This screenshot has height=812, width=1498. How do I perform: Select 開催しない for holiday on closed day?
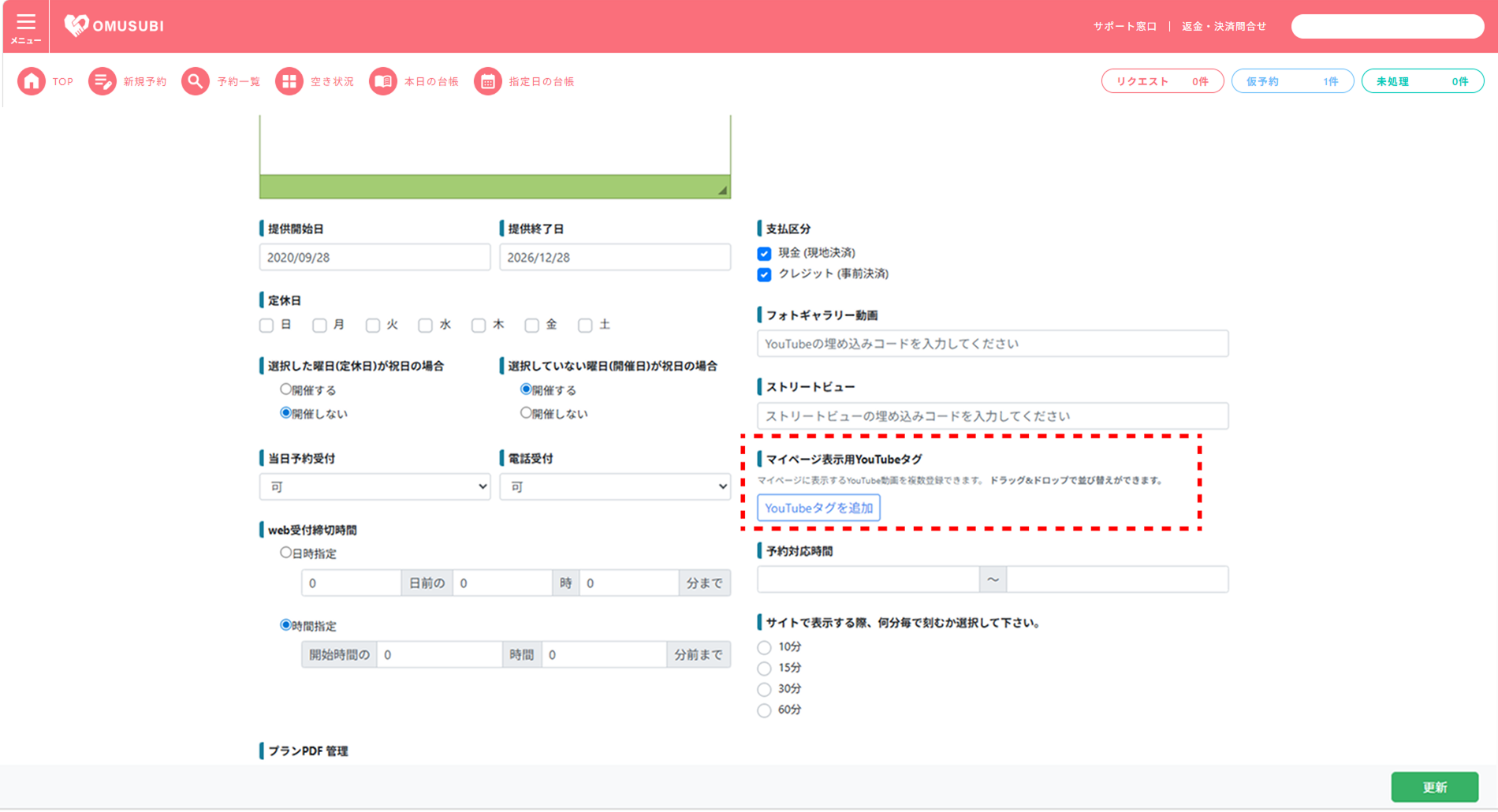(286, 413)
